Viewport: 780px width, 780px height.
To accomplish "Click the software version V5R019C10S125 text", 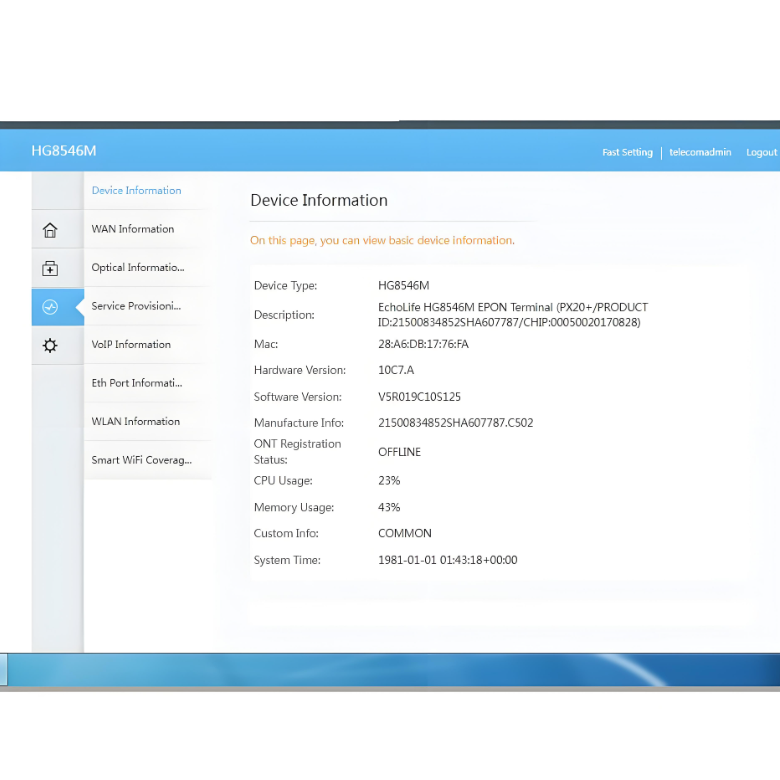I will tap(419, 397).
